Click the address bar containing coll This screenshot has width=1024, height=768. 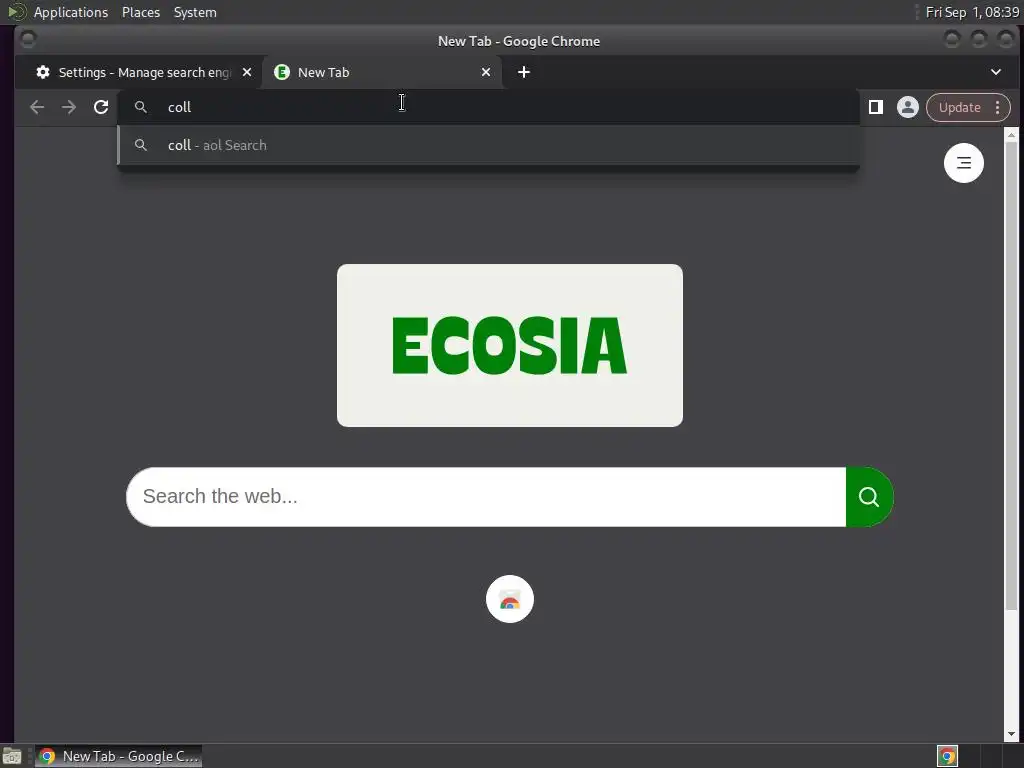[x=488, y=107]
